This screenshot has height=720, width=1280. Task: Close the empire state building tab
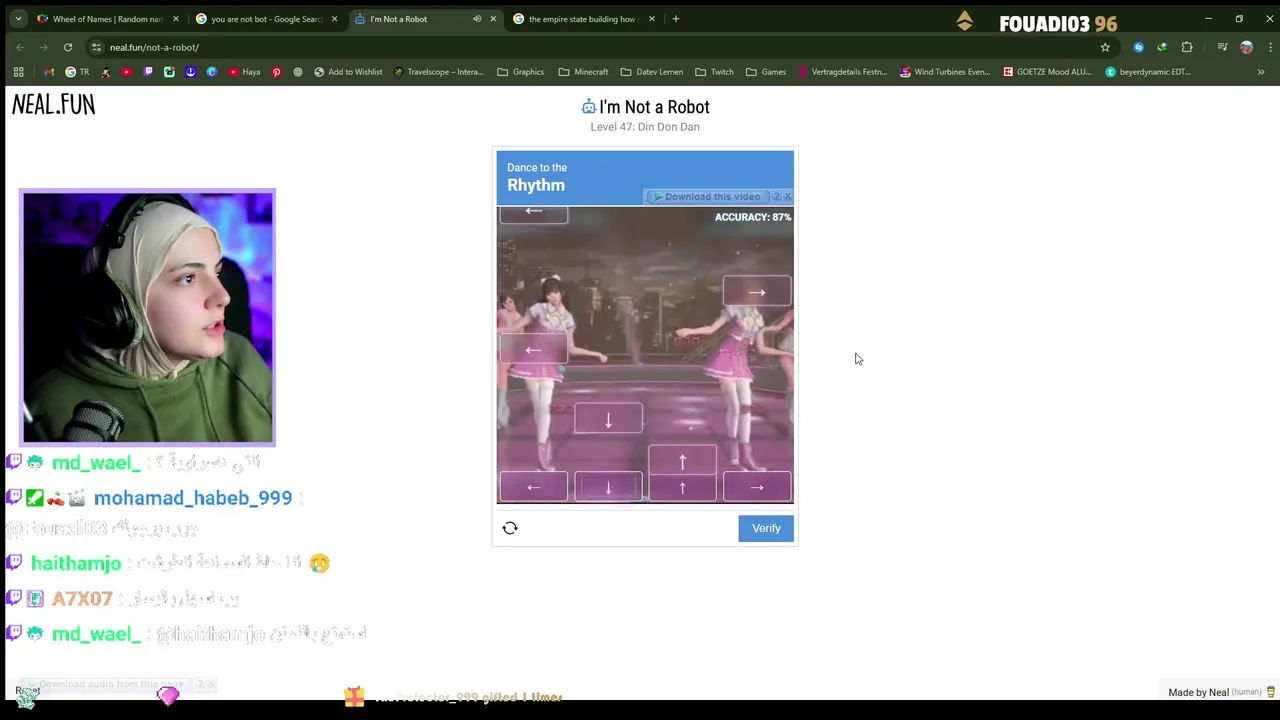[652, 19]
